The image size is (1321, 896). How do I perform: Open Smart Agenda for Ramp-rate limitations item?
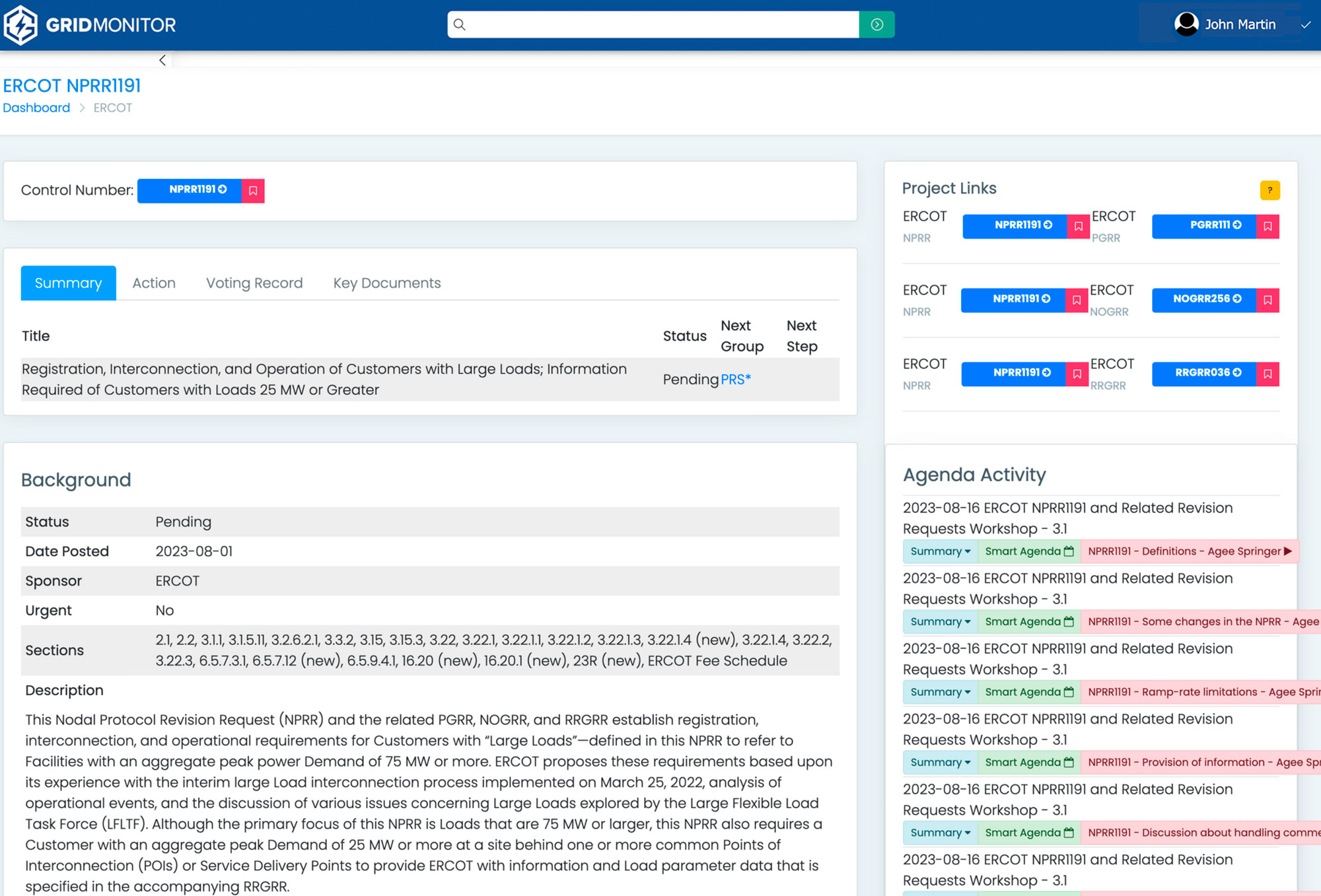(1029, 692)
